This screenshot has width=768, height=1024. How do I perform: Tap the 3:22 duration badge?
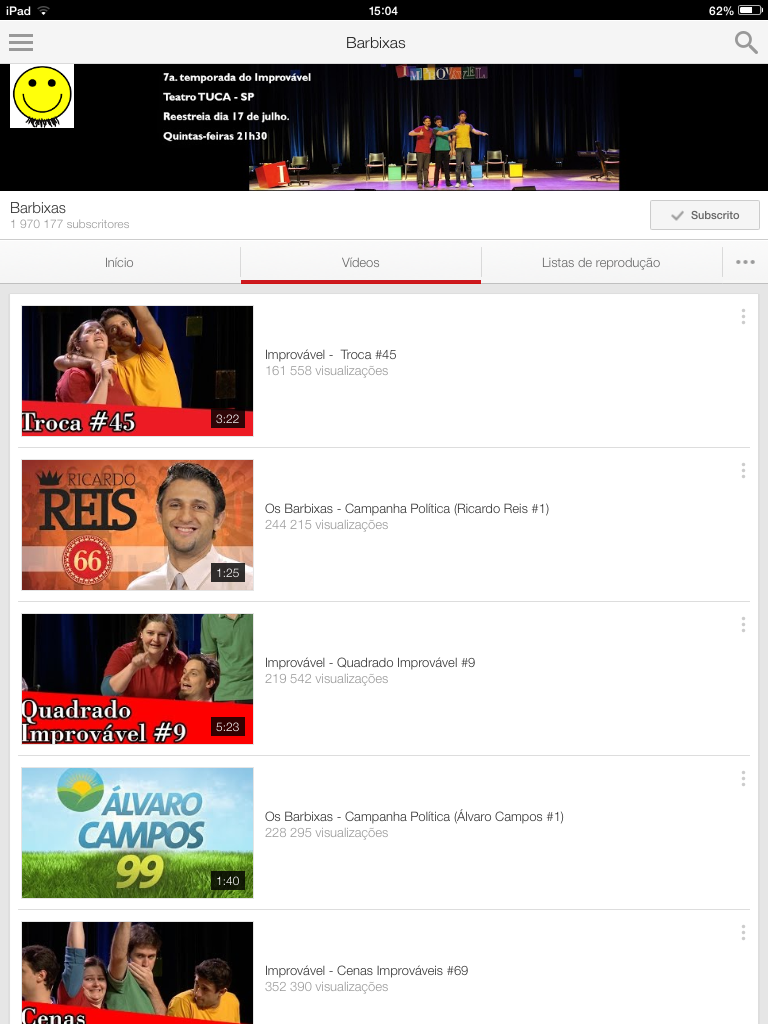pyautogui.click(x=227, y=419)
